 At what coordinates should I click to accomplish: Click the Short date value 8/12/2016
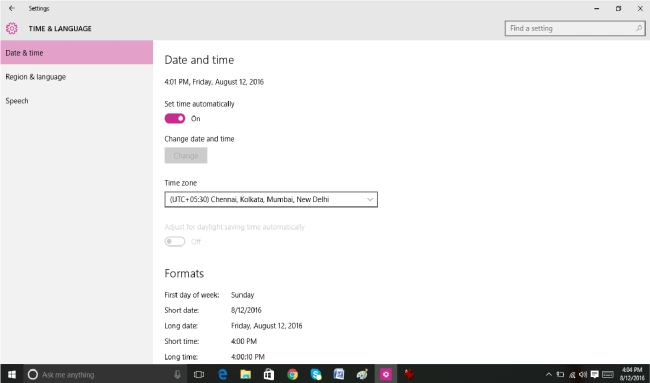[246, 310]
